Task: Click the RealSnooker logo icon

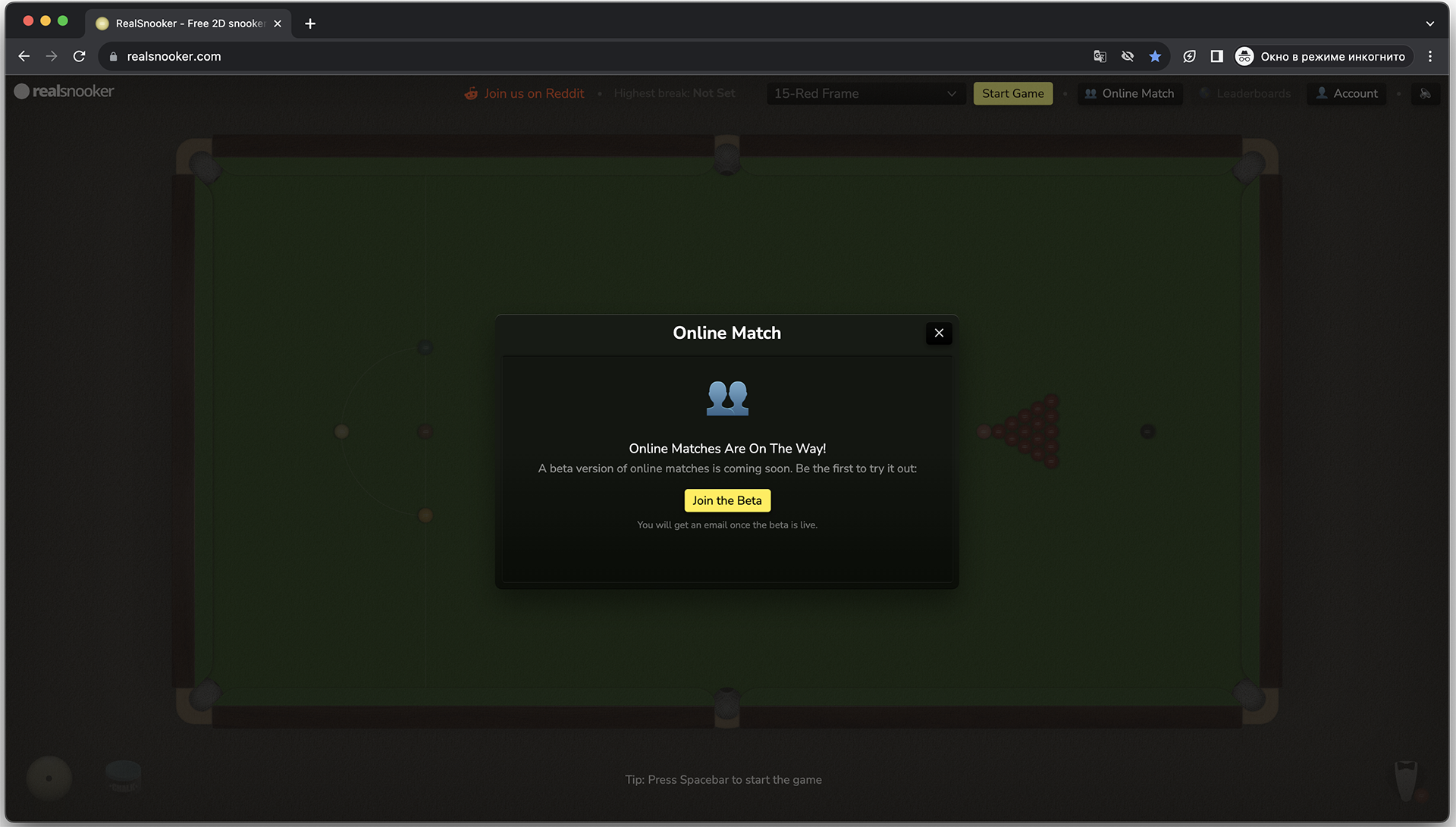Action: 20,91
